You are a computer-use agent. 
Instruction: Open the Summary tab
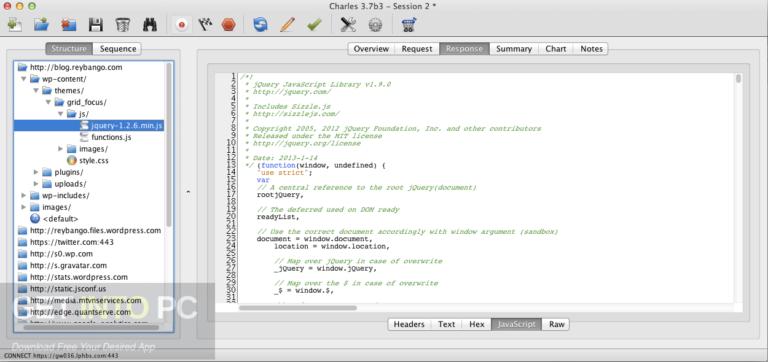click(x=514, y=48)
